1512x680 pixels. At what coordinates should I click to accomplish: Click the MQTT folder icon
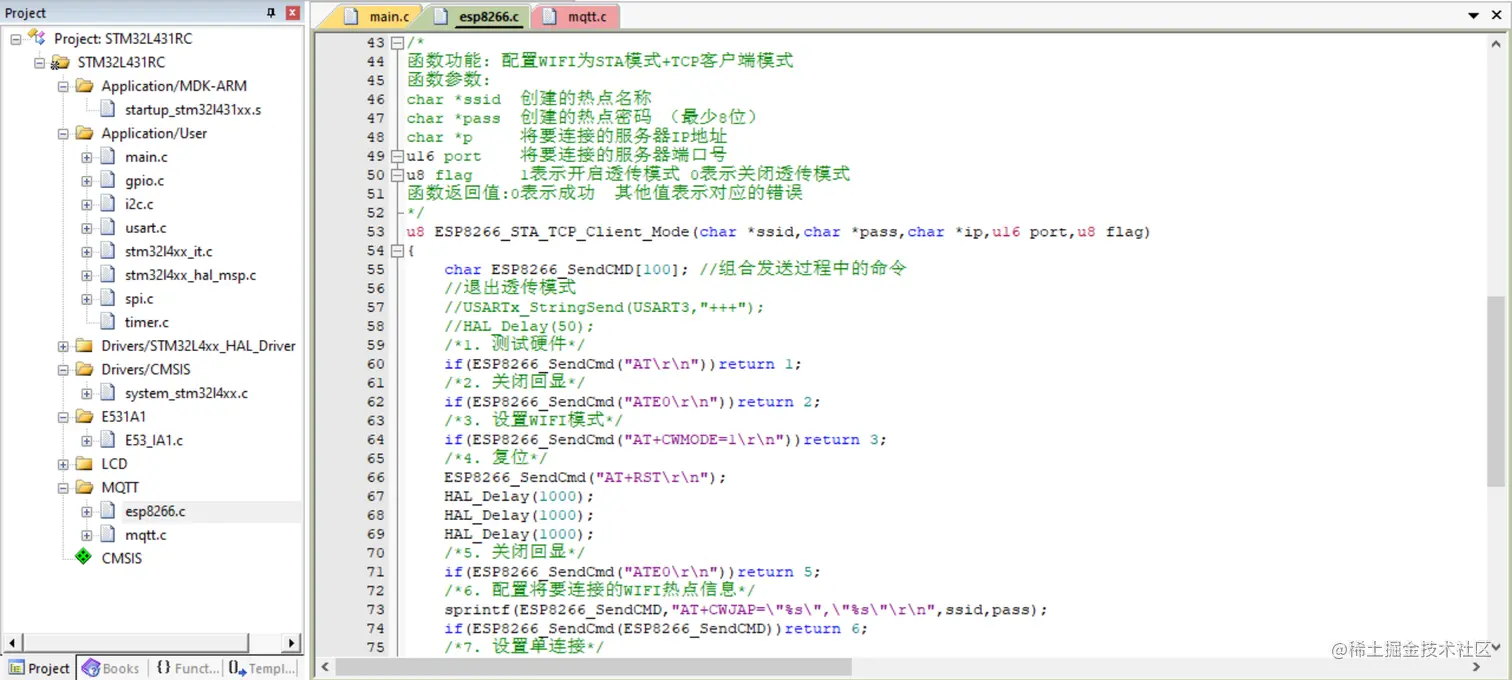point(84,487)
